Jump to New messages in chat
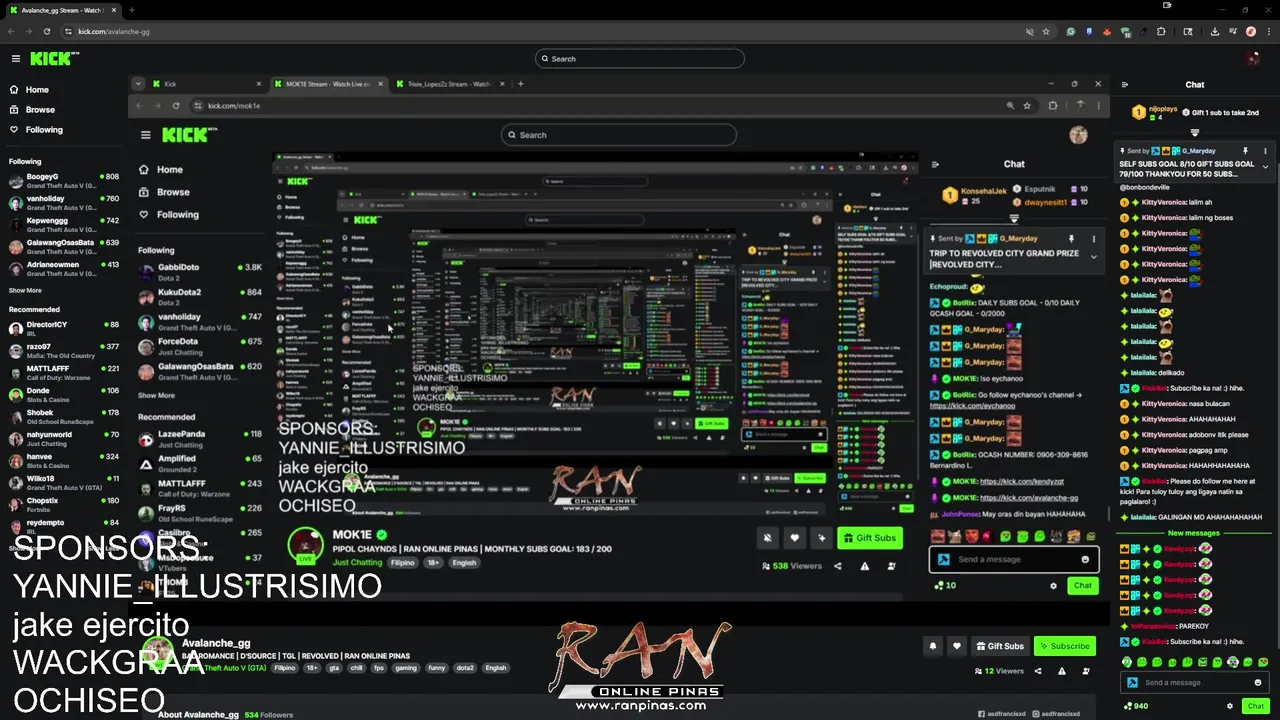Screen dimensions: 1280x720 (1194, 534)
